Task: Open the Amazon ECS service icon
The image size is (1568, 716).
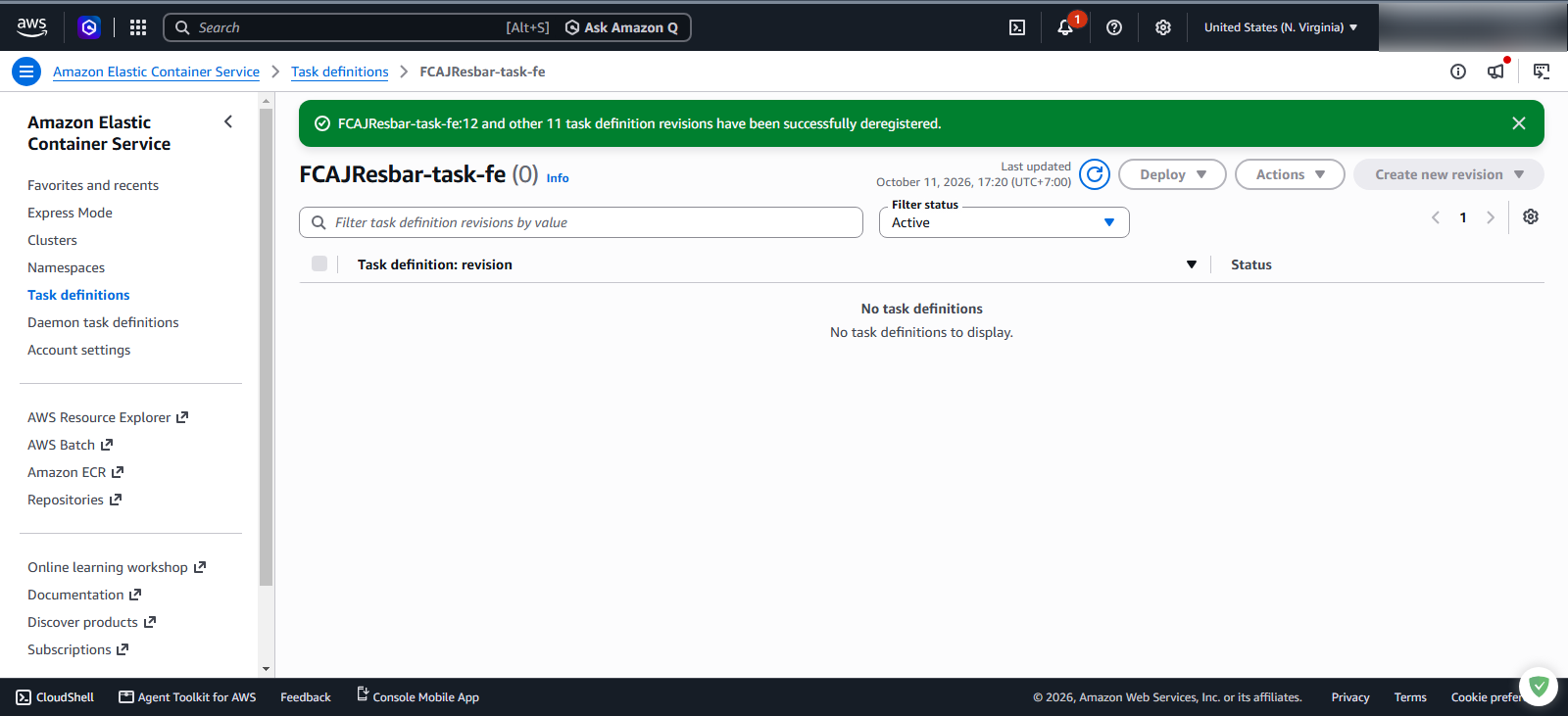Action: tap(89, 27)
